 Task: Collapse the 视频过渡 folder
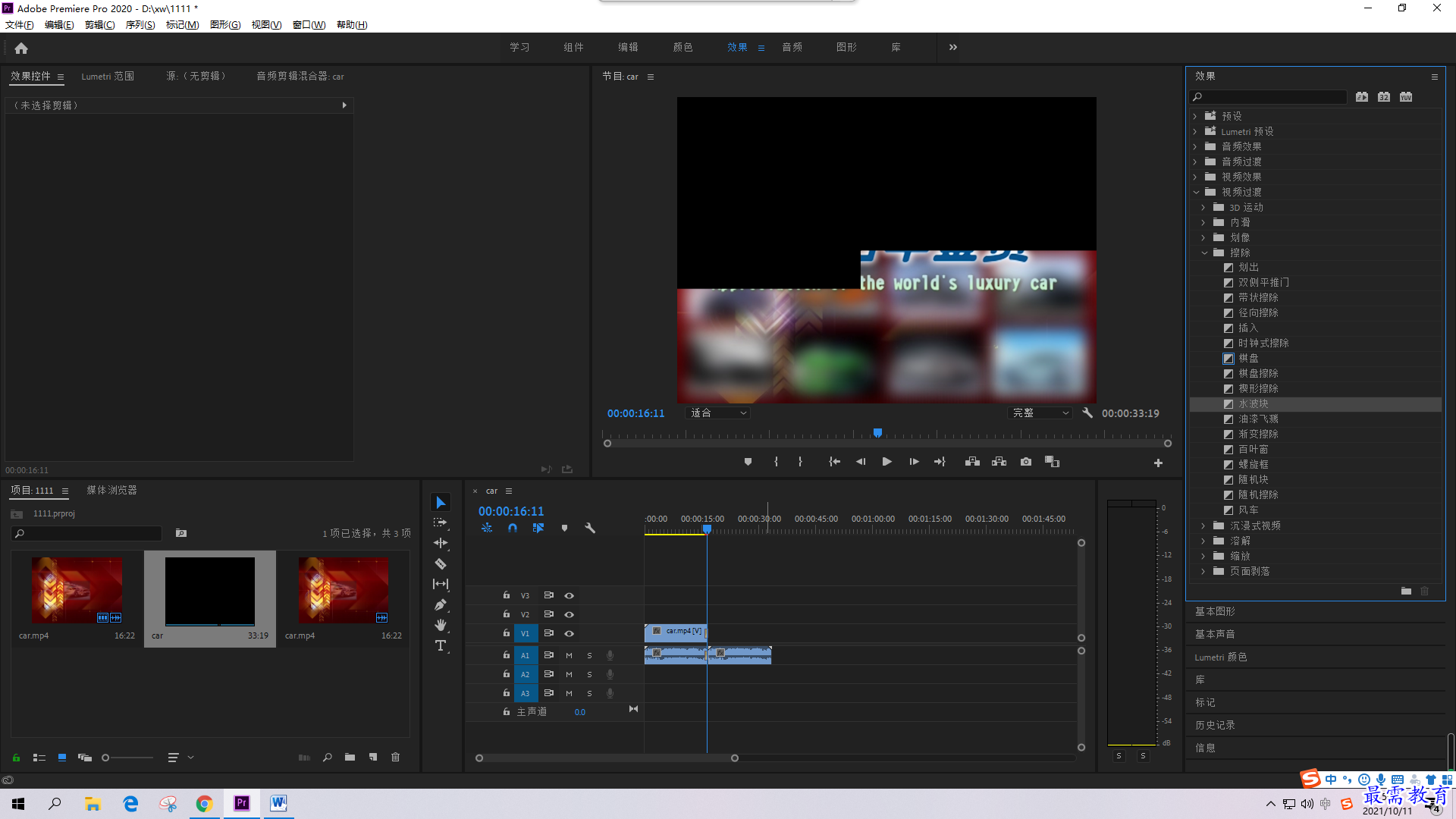(1196, 192)
